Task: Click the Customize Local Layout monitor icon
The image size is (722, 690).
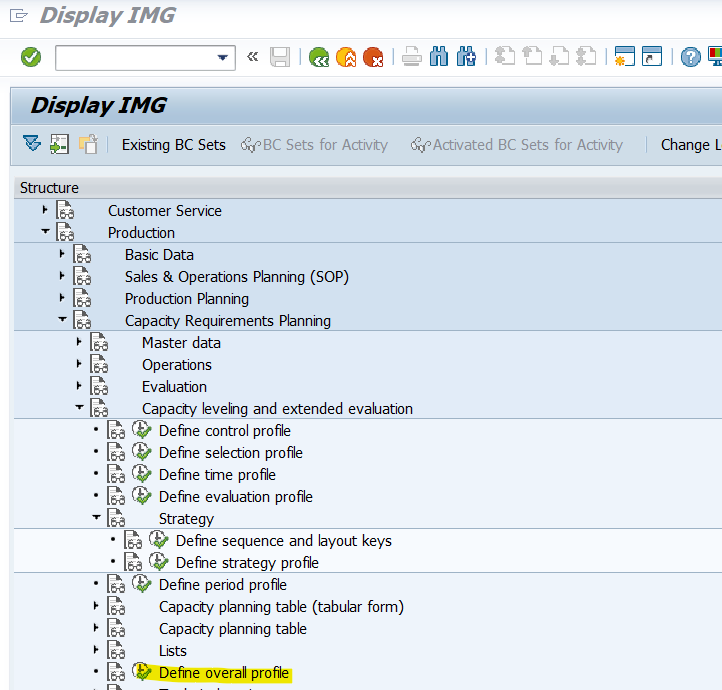Action: [x=715, y=57]
